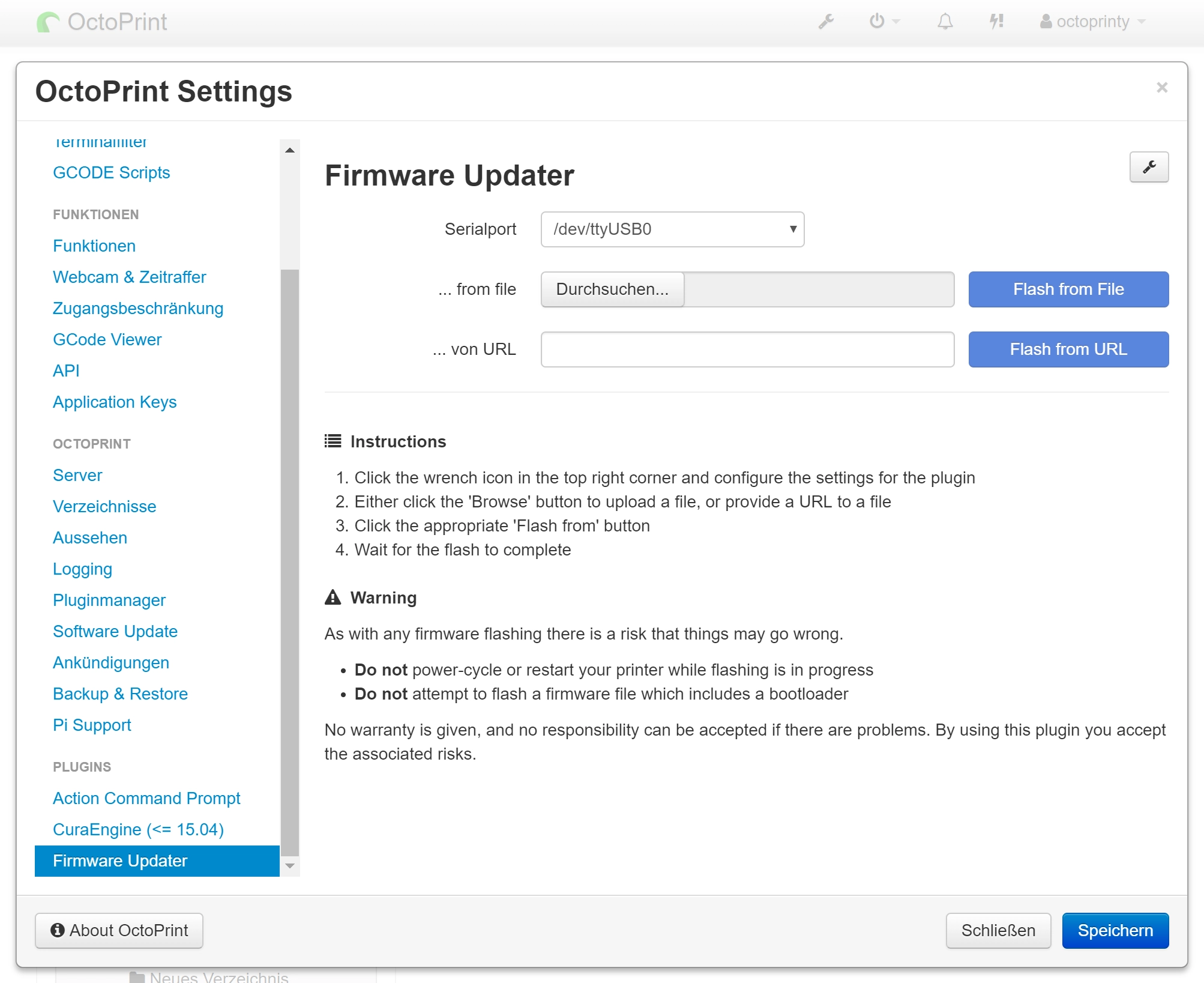Screen dimensions: 1204x983
Task: Open Backup & Restore settings
Action: tap(120, 694)
